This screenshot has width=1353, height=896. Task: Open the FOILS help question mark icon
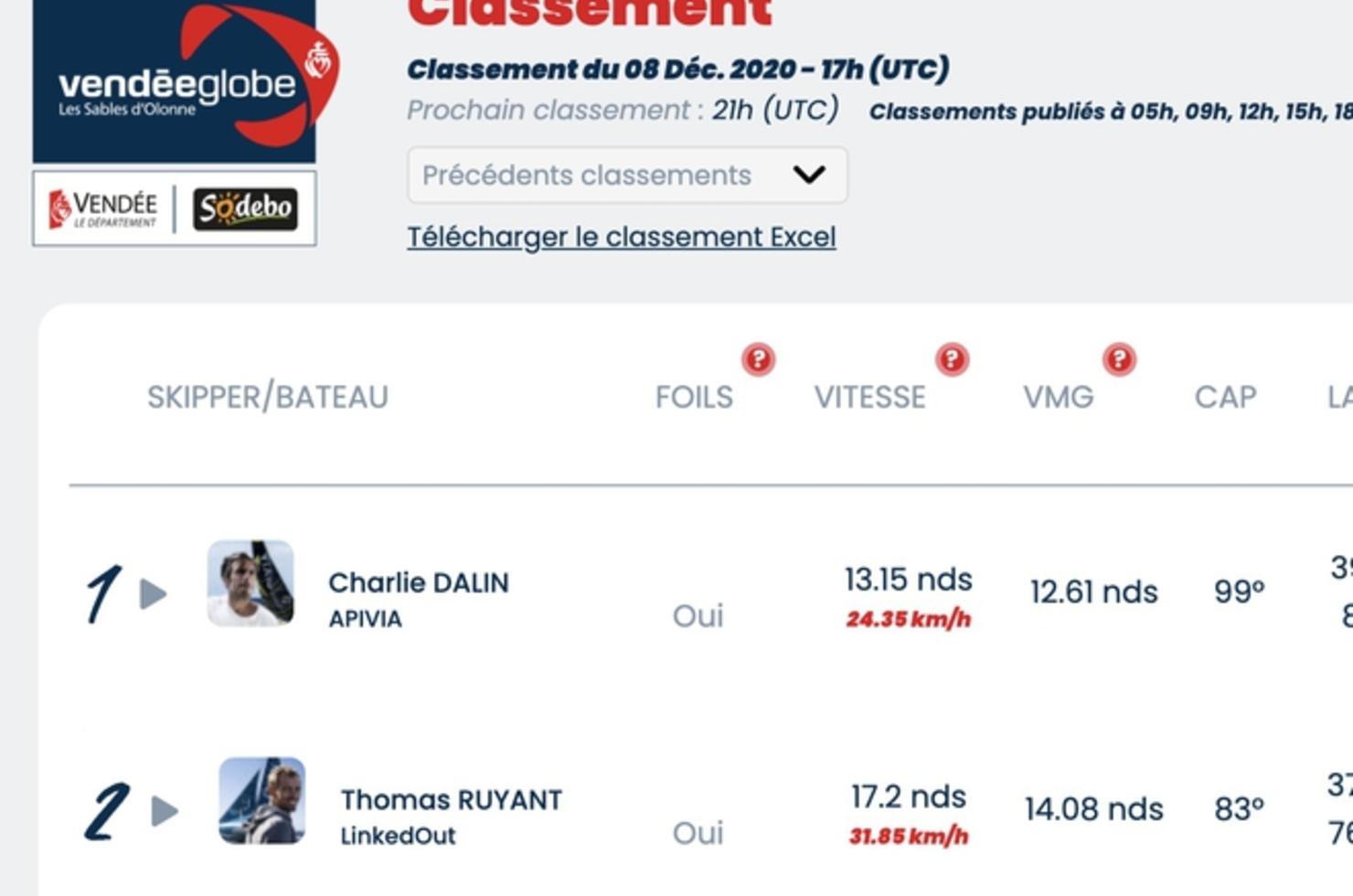click(758, 359)
